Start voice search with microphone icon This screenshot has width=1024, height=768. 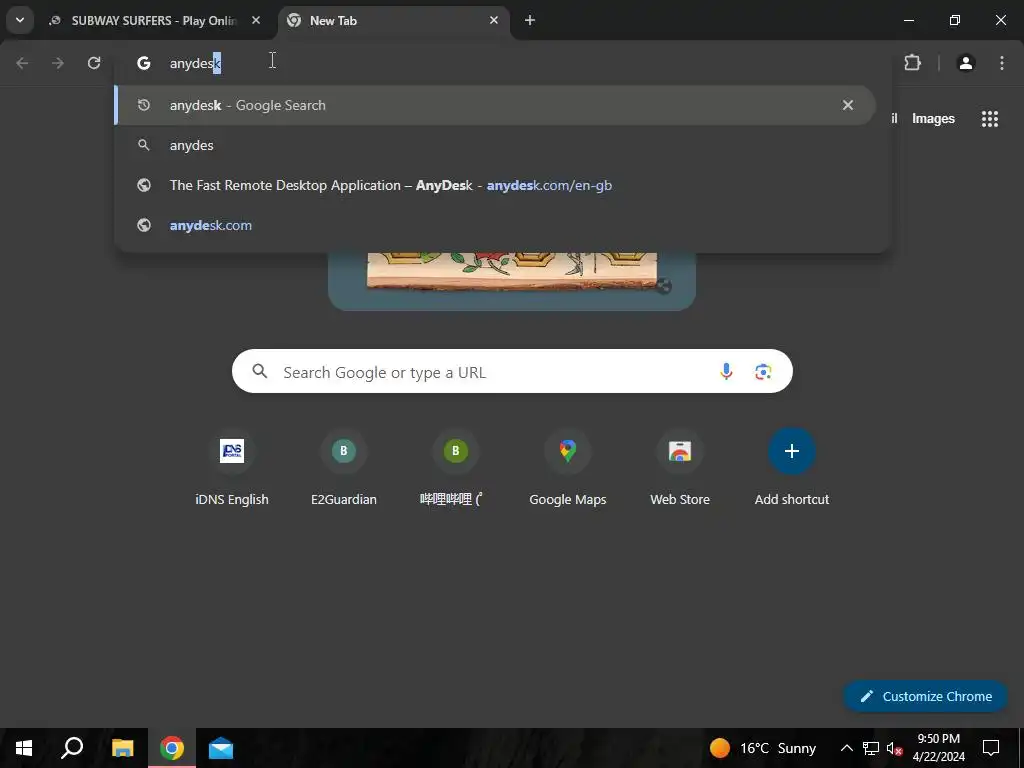click(726, 372)
